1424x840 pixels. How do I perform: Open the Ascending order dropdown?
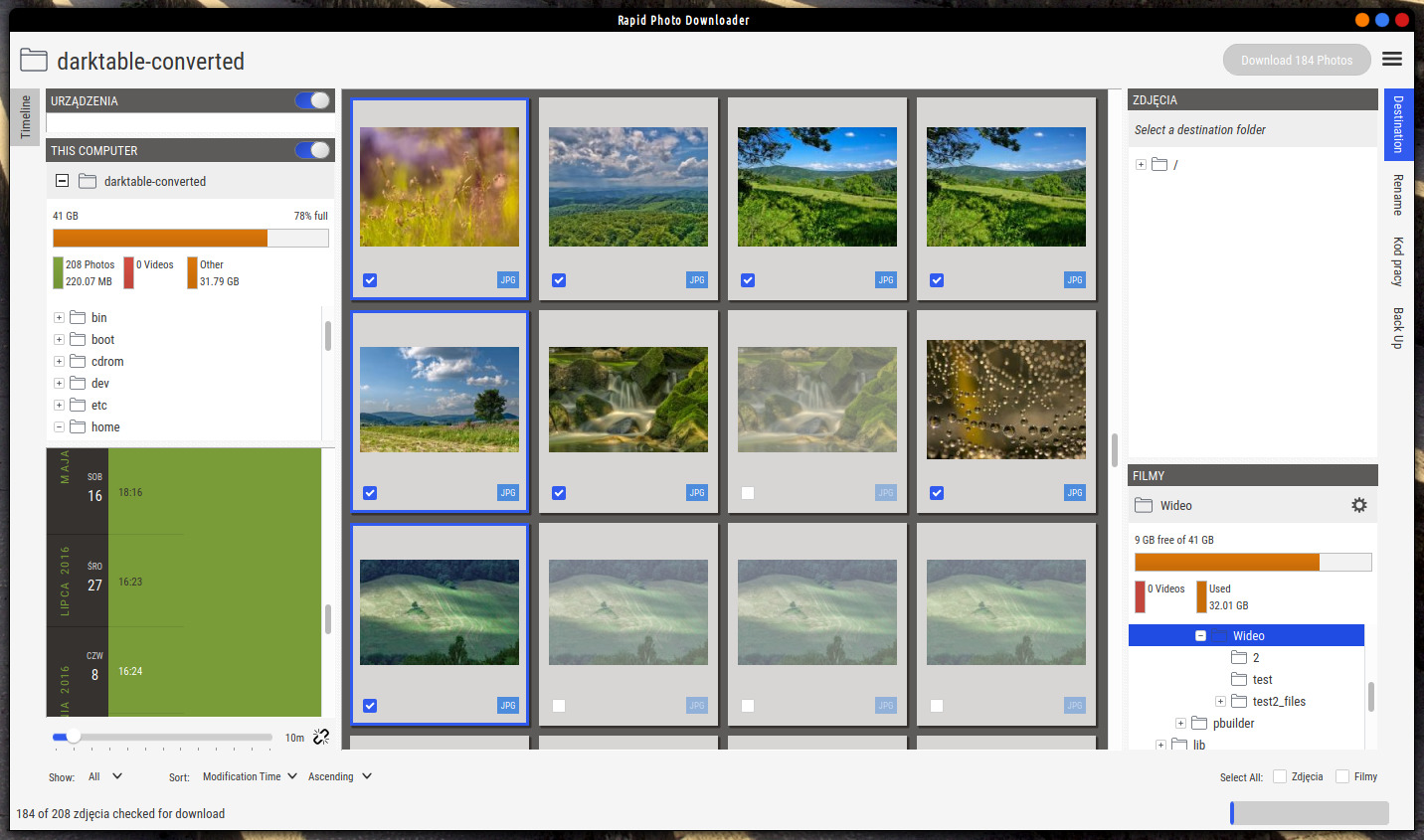tap(339, 776)
